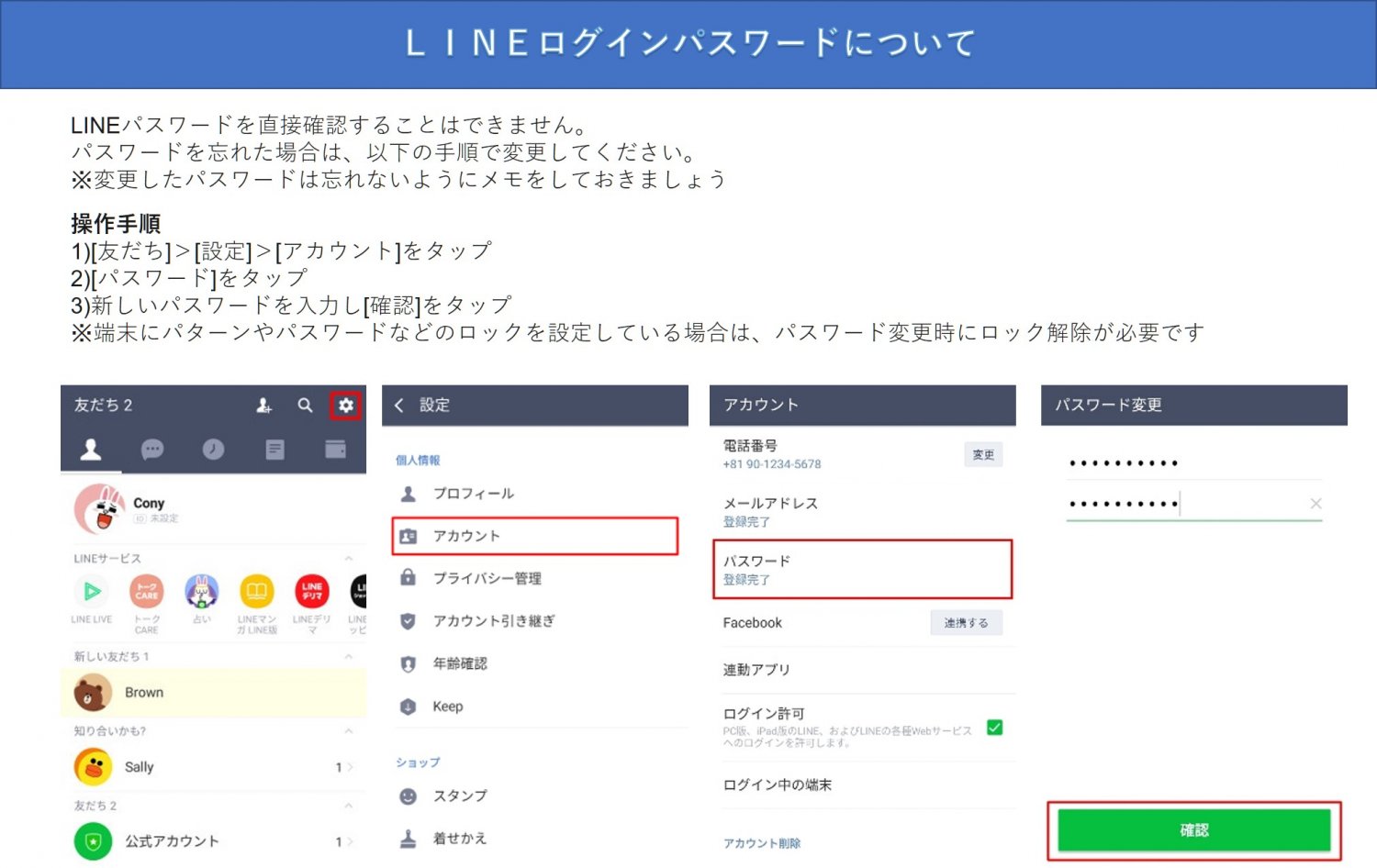Clear the password confirmation field

[1315, 503]
